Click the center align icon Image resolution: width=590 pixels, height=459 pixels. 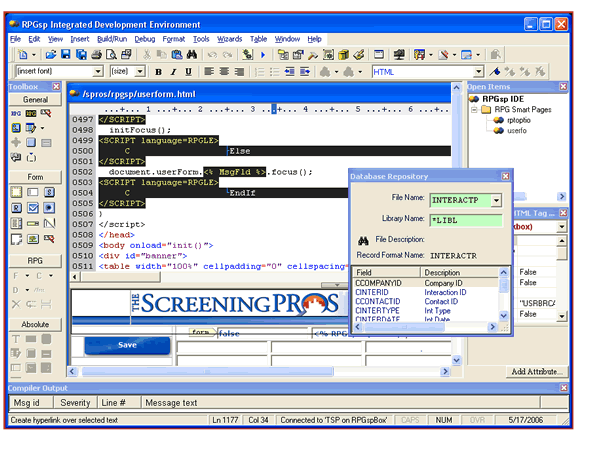(x=224, y=71)
